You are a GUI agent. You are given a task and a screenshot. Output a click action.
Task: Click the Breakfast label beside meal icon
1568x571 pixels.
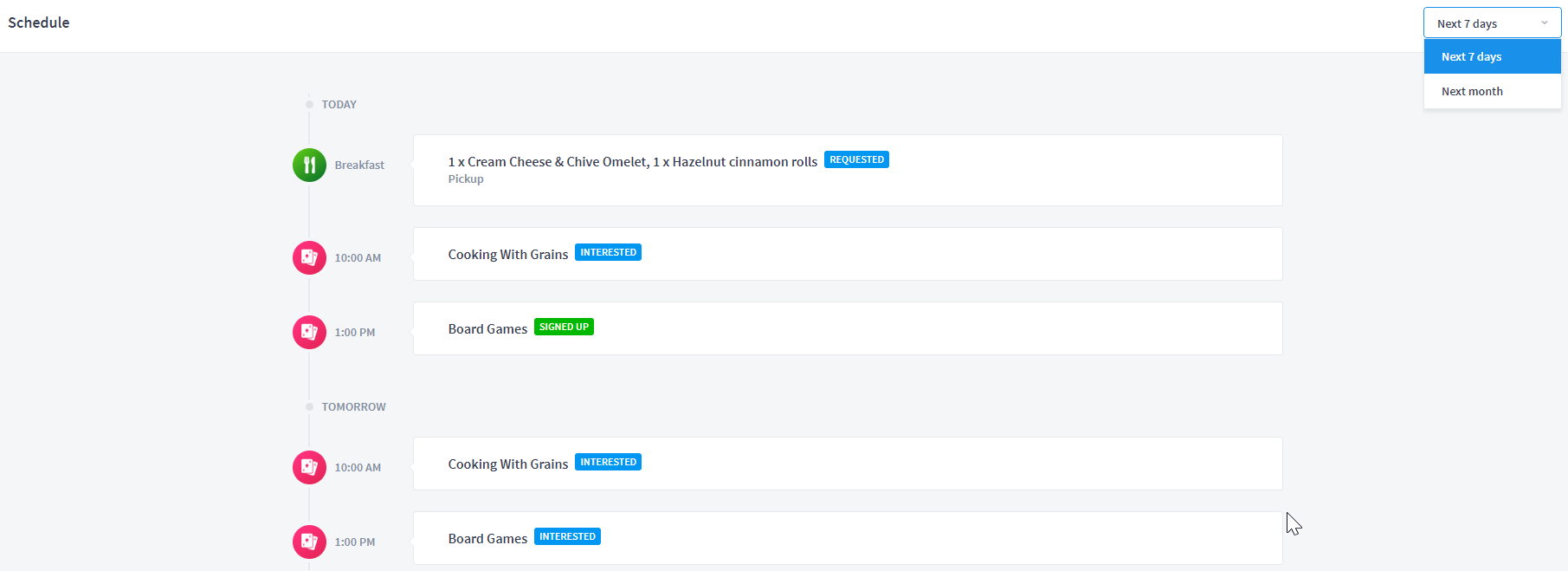tap(359, 165)
